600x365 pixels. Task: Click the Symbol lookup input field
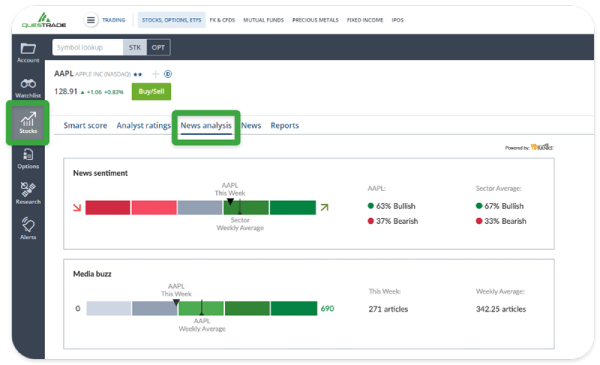(x=88, y=47)
